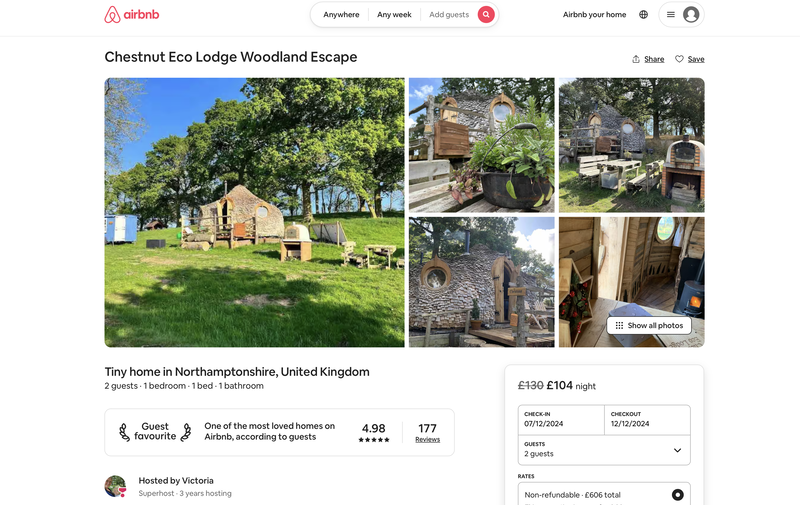Click the Airbnb logo
The height and width of the screenshot is (505, 800).
pos(132,14)
